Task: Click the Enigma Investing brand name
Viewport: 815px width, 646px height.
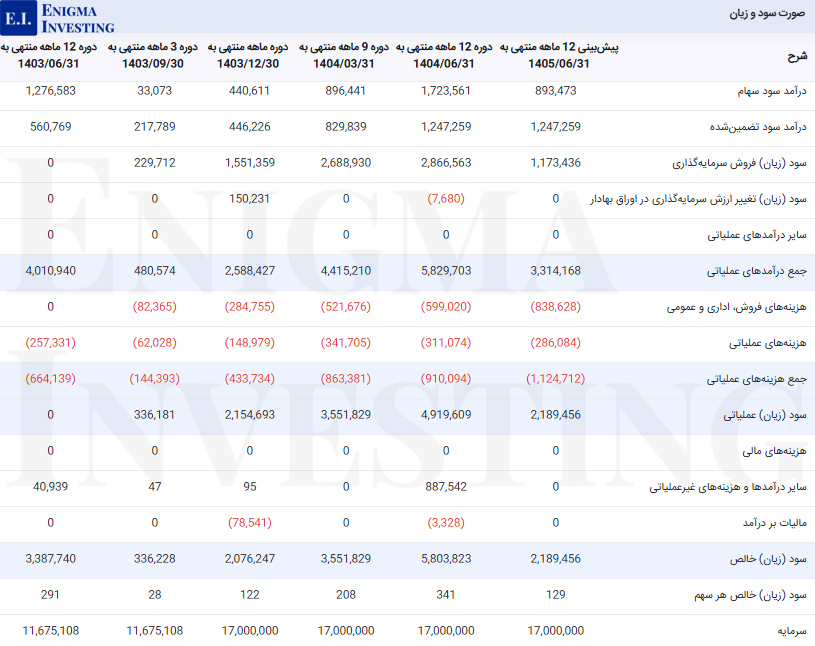Action: click(x=78, y=18)
